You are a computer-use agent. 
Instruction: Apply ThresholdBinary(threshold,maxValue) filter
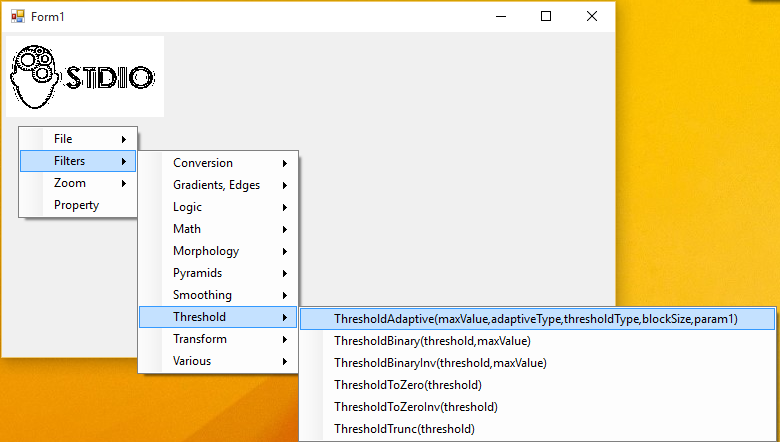coord(538,341)
